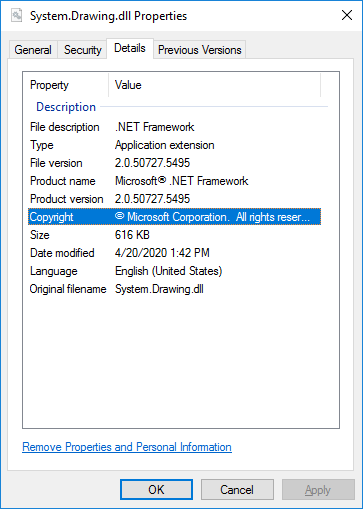This screenshot has width=363, height=509.
Task: Click the Description group heading
Action: tap(66, 107)
